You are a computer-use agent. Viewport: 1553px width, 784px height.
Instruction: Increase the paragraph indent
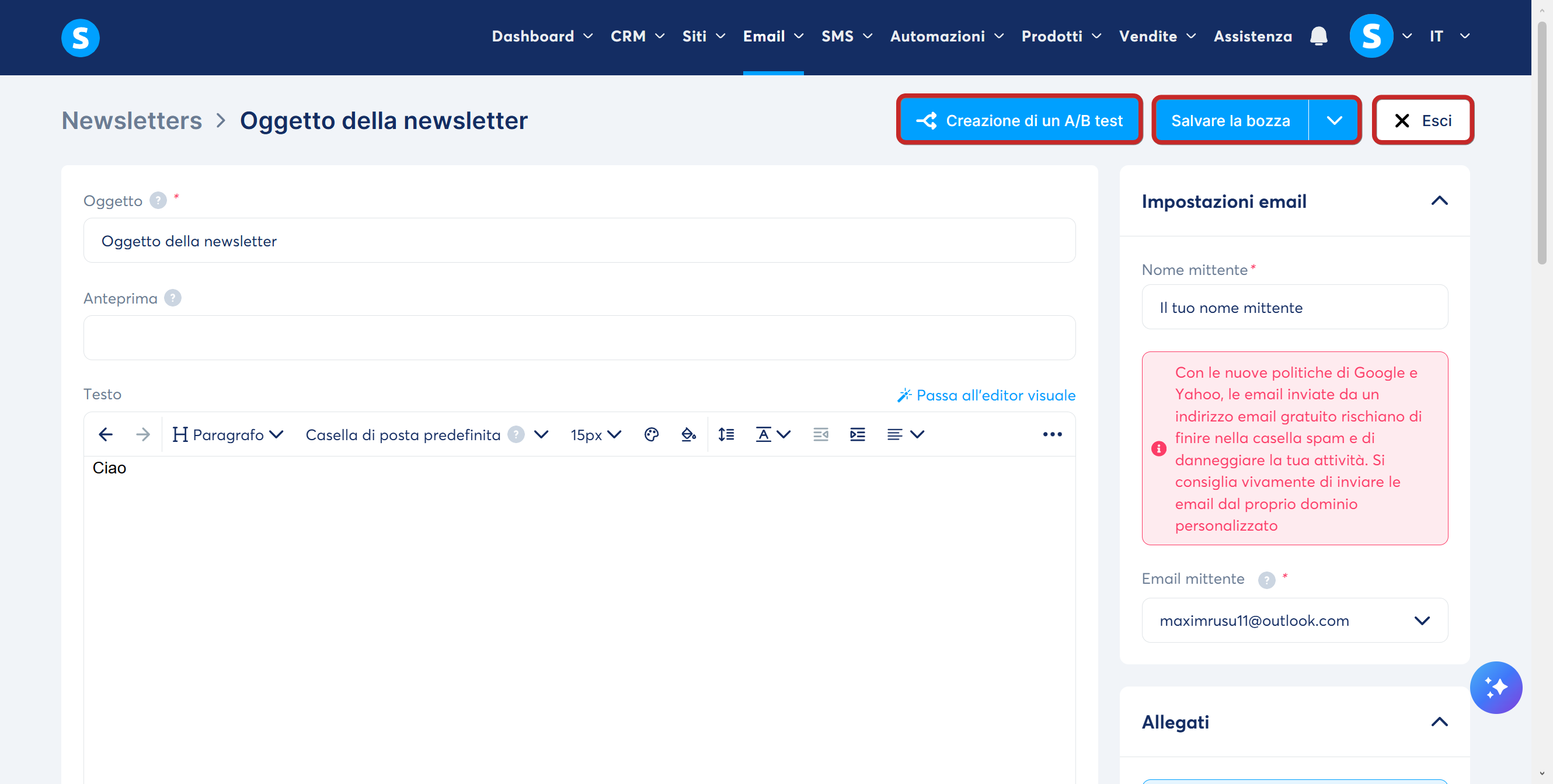857,434
